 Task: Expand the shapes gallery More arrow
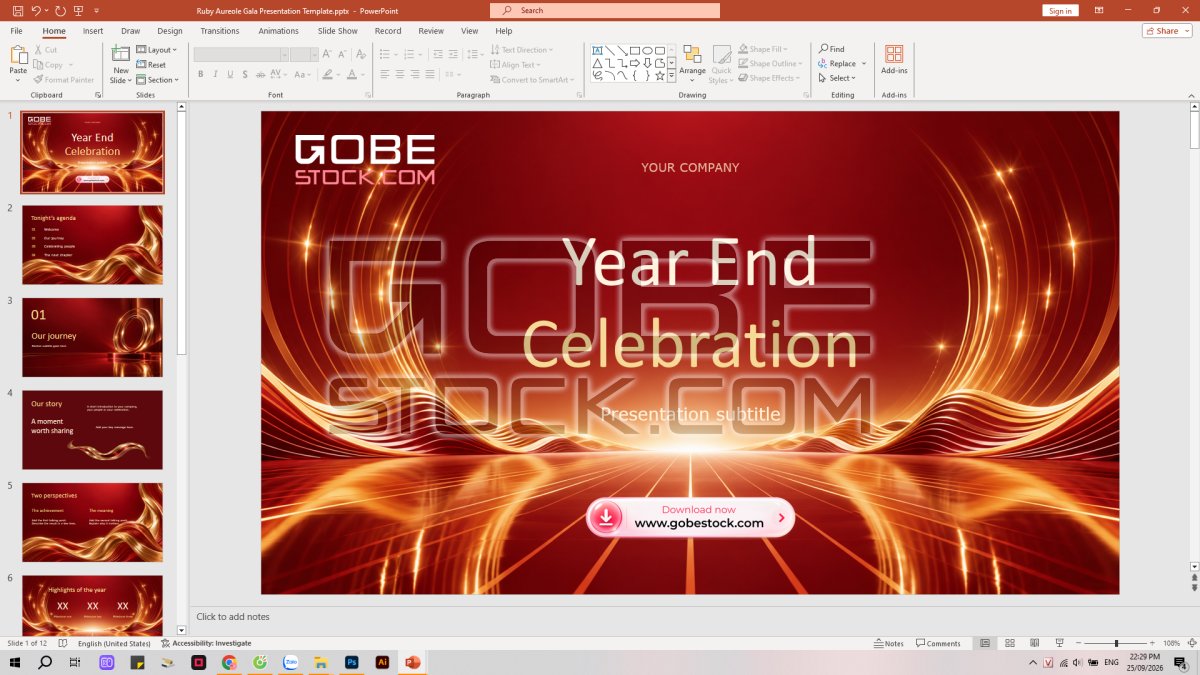click(672, 75)
